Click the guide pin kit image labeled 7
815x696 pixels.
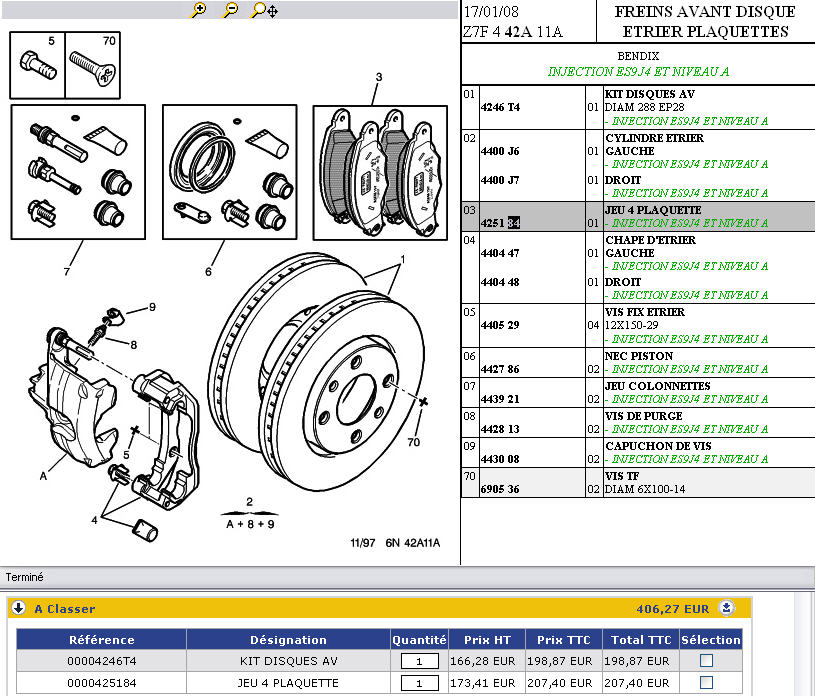76,173
